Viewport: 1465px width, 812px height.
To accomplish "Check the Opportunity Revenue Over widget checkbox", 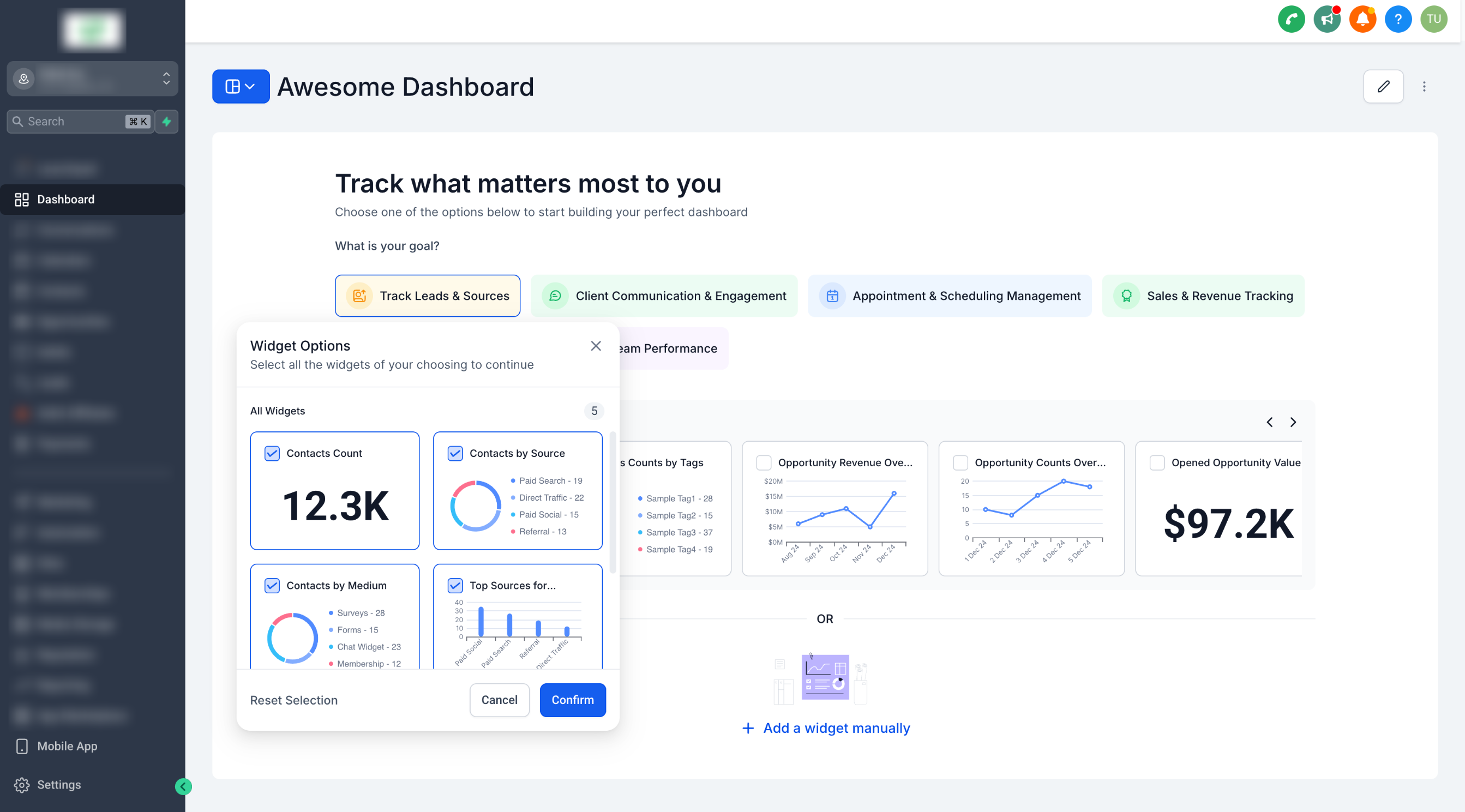I will point(764,462).
